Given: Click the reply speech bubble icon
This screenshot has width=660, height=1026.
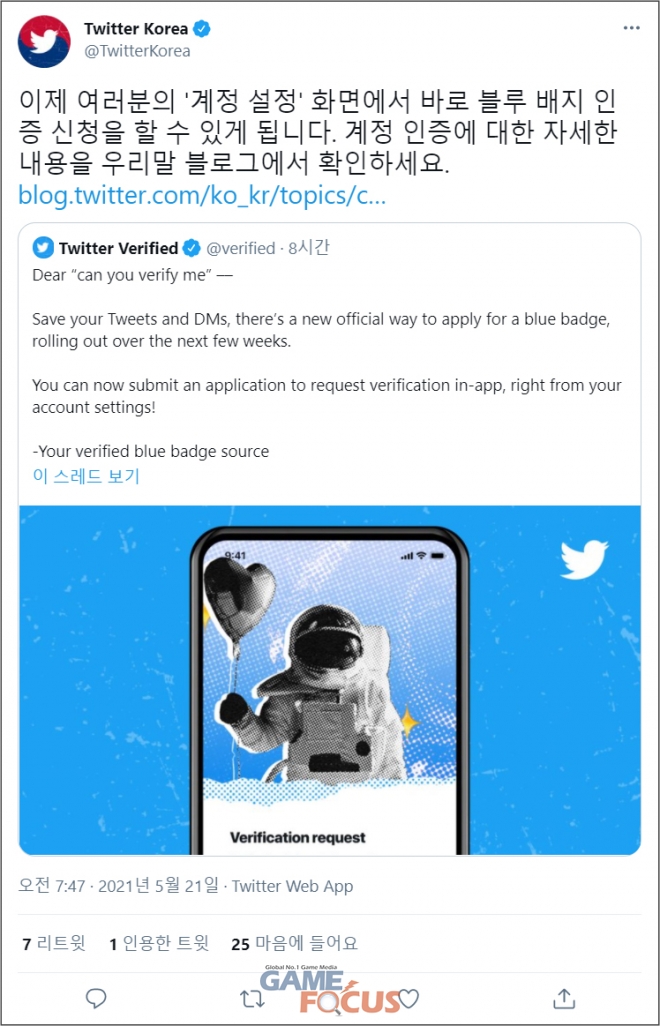Looking at the screenshot, I should [96, 998].
